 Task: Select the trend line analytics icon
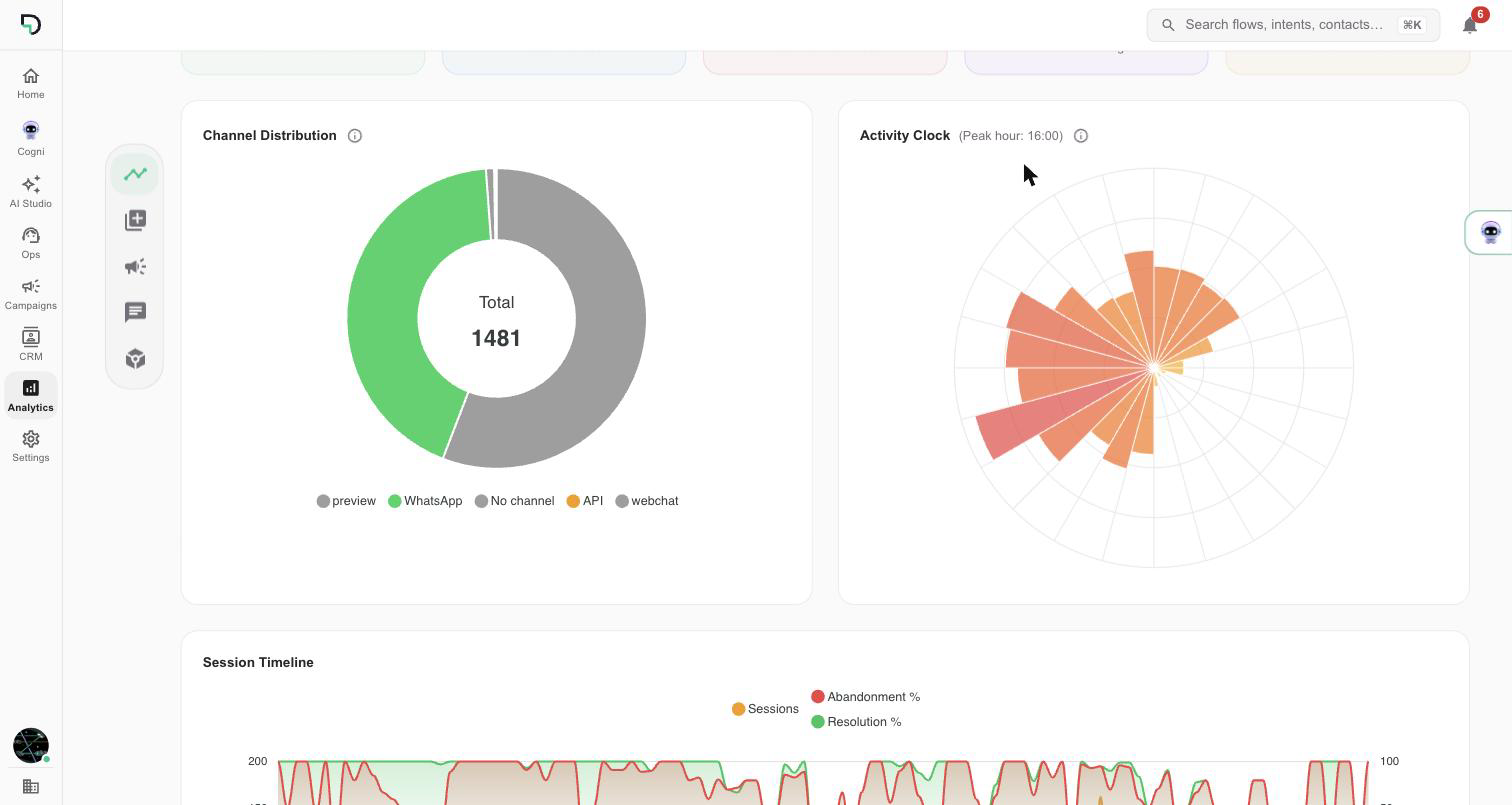pos(135,174)
